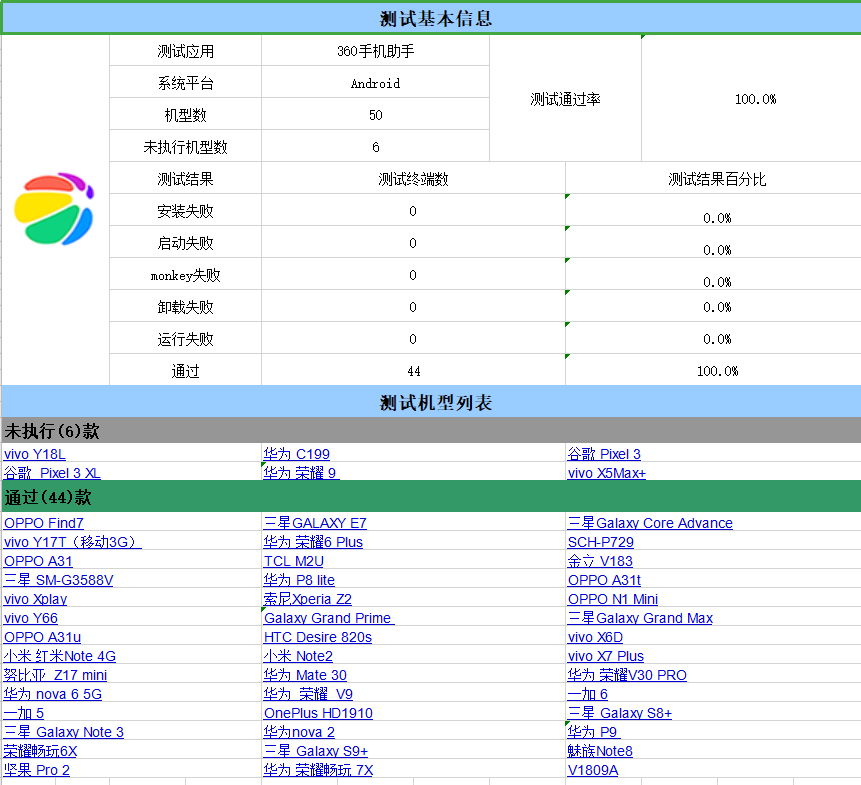Open the vivo X5Max+ link
Screen dimensions: 861x785
pyautogui.click(x=607, y=473)
